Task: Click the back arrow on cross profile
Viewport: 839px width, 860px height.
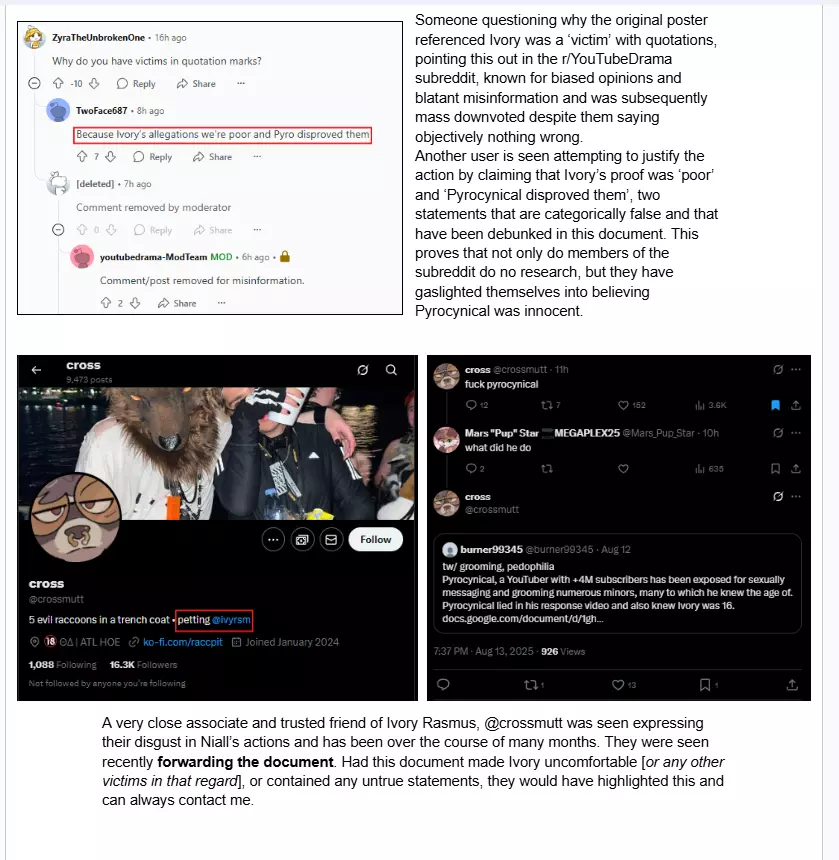Action: point(36,370)
